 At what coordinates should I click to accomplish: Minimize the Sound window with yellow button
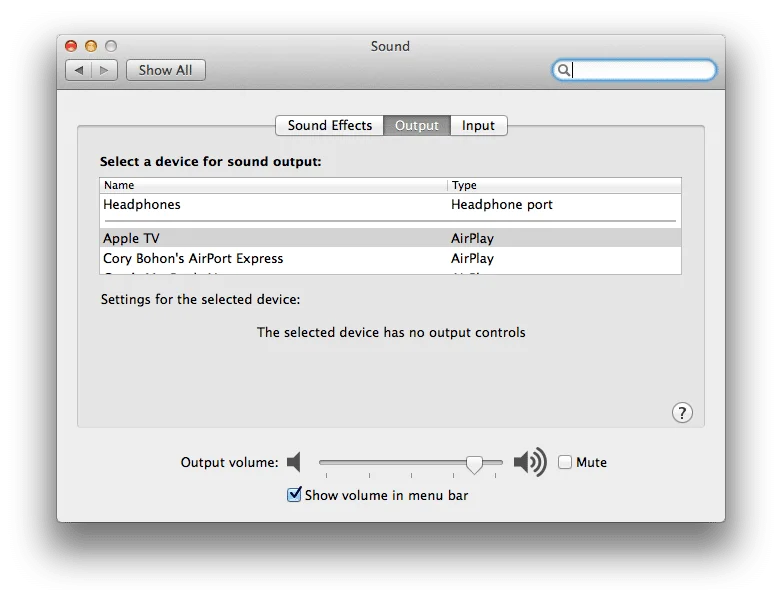pyautogui.click(x=91, y=46)
